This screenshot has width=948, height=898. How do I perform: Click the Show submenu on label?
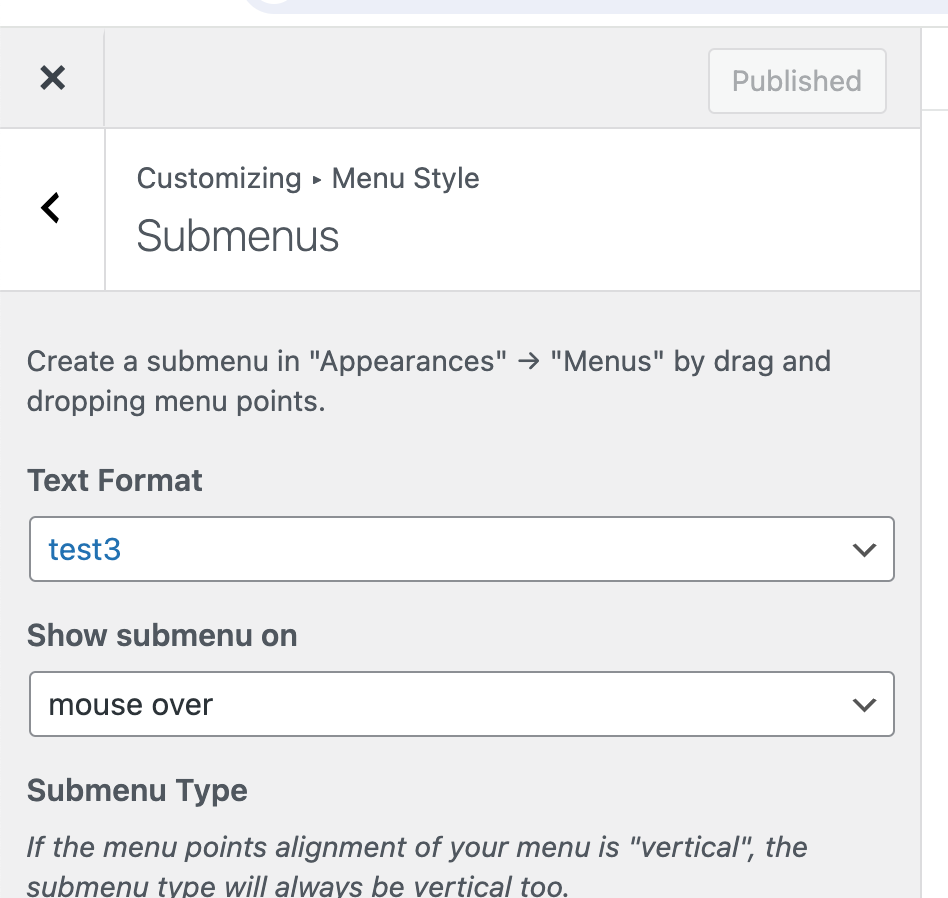162,636
